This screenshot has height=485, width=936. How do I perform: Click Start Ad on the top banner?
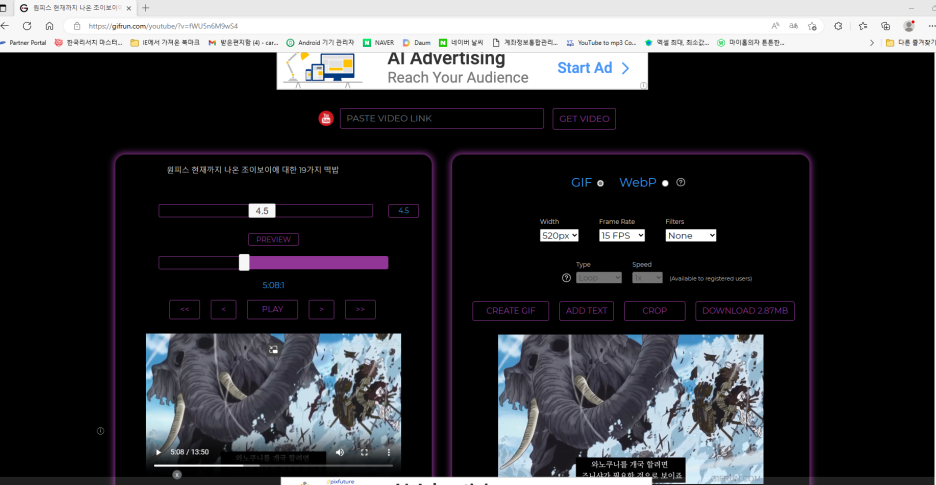point(593,67)
